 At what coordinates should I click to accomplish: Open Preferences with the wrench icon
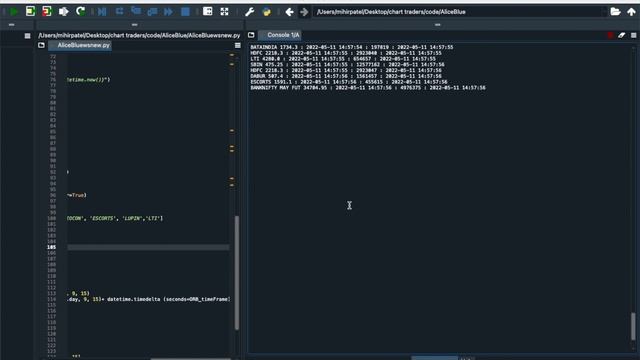(x=249, y=11)
